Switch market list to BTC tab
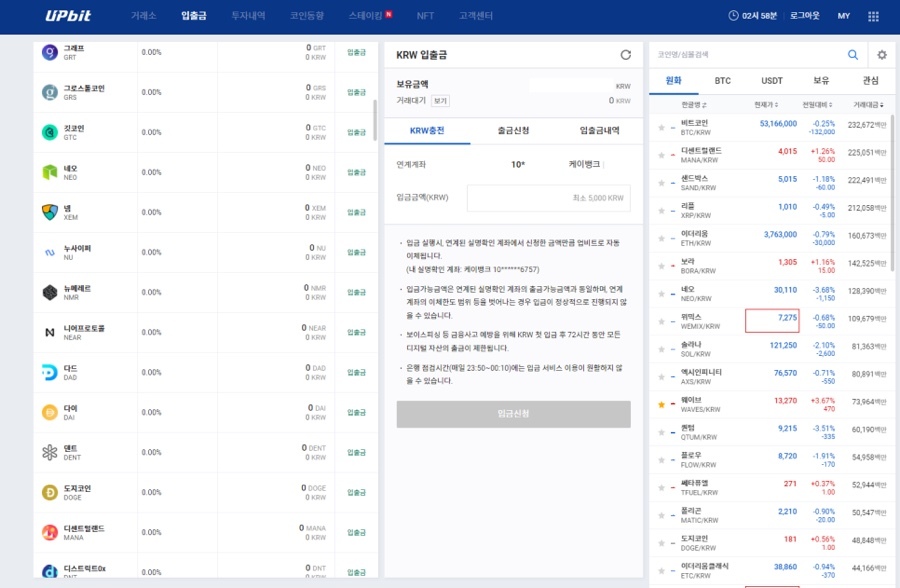The height and width of the screenshot is (588, 900). point(723,81)
